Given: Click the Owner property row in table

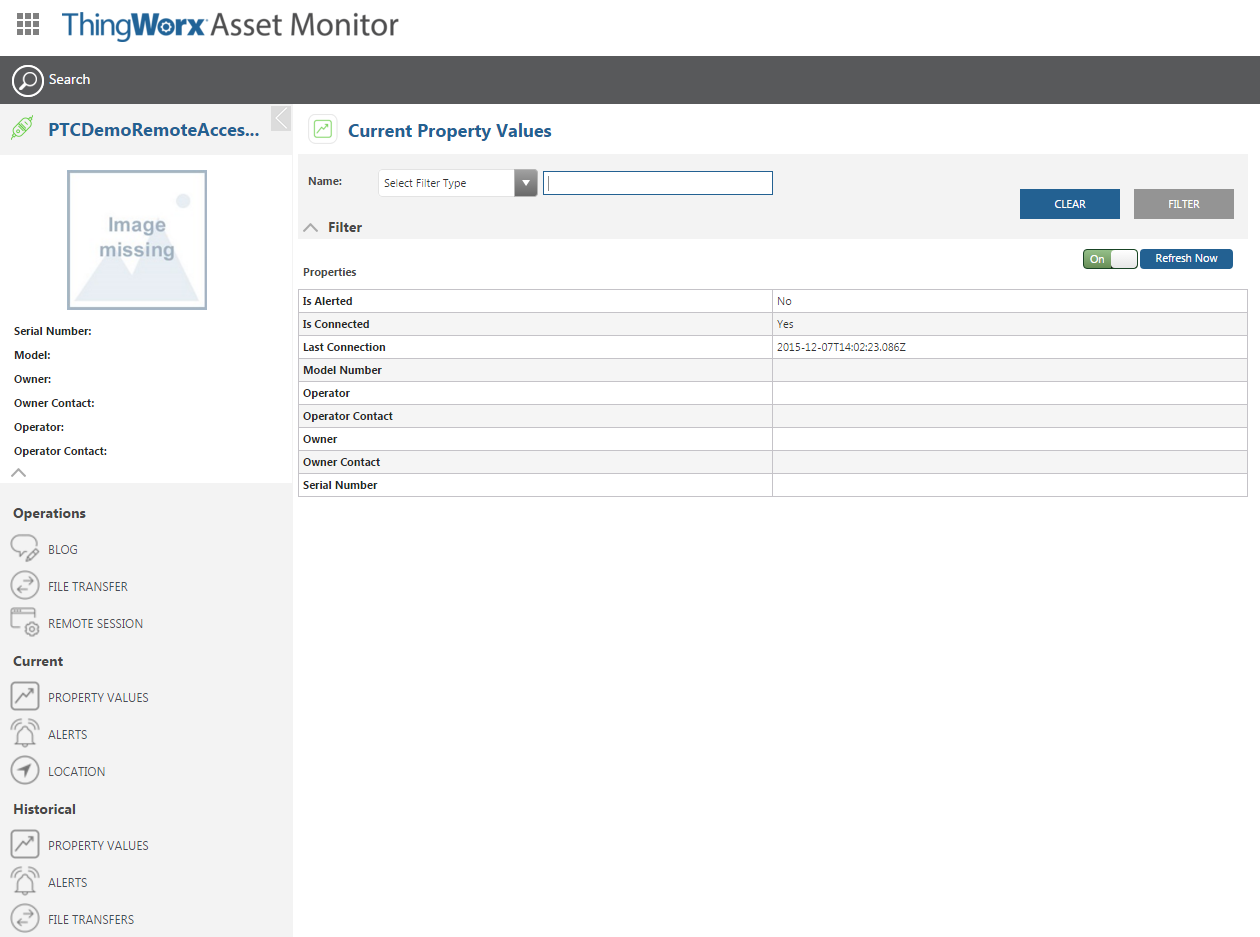Looking at the screenshot, I should [x=773, y=439].
